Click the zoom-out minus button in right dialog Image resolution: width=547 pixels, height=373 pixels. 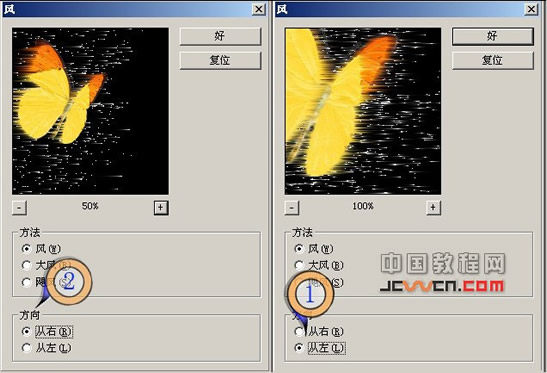coord(292,208)
